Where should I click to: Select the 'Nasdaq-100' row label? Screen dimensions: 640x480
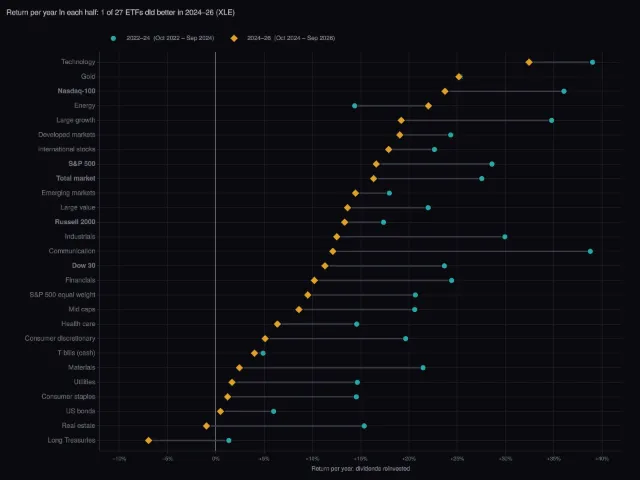[76, 91]
